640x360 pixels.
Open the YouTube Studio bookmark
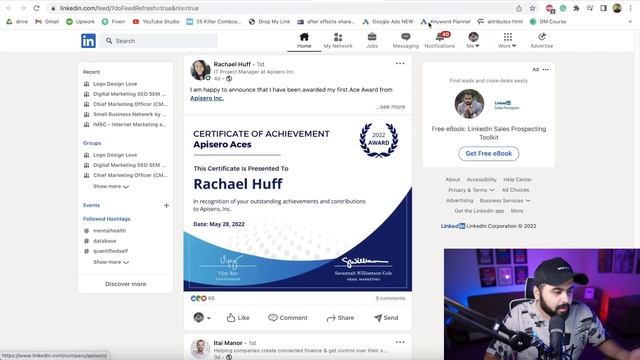[x=156, y=22]
